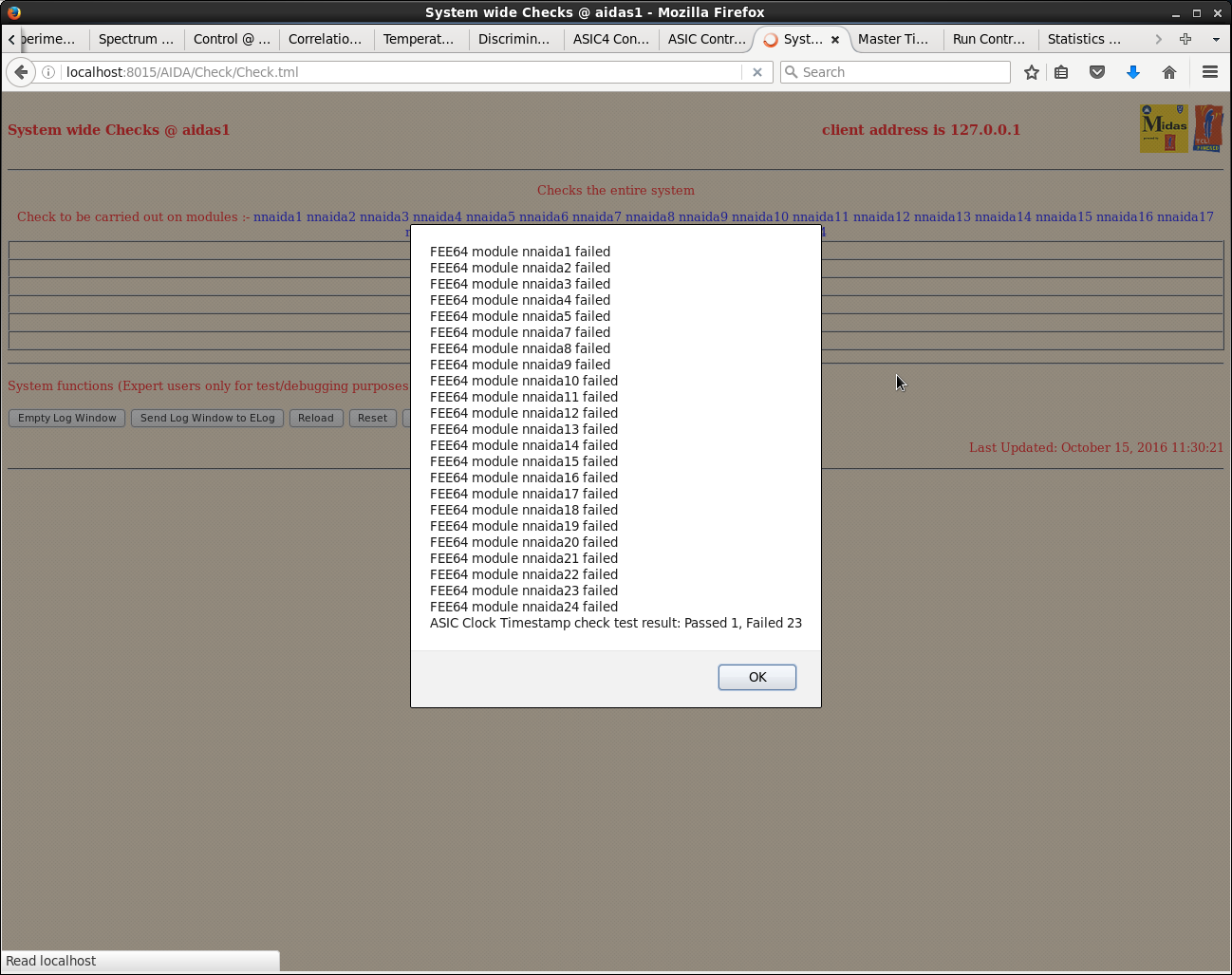Select 'FEE64 module nnaida16 failed' line
Screen dimensions: 1232x975
(x=524, y=478)
